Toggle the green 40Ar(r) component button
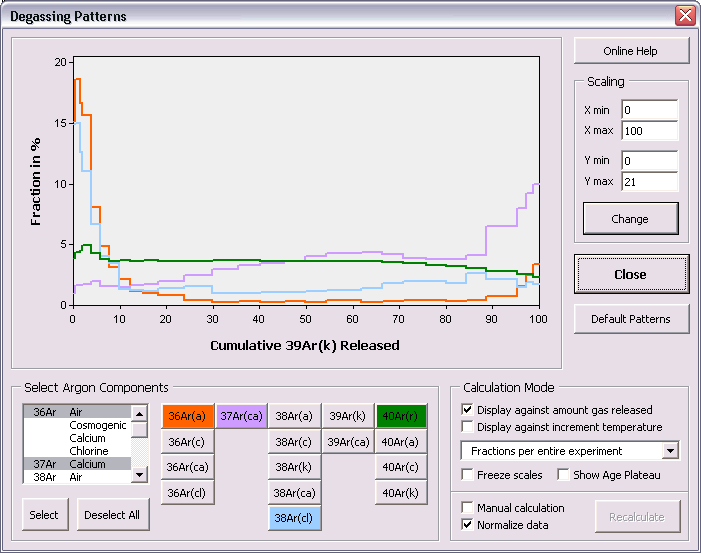The width and height of the screenshot is (701, 553). point(402,416)
